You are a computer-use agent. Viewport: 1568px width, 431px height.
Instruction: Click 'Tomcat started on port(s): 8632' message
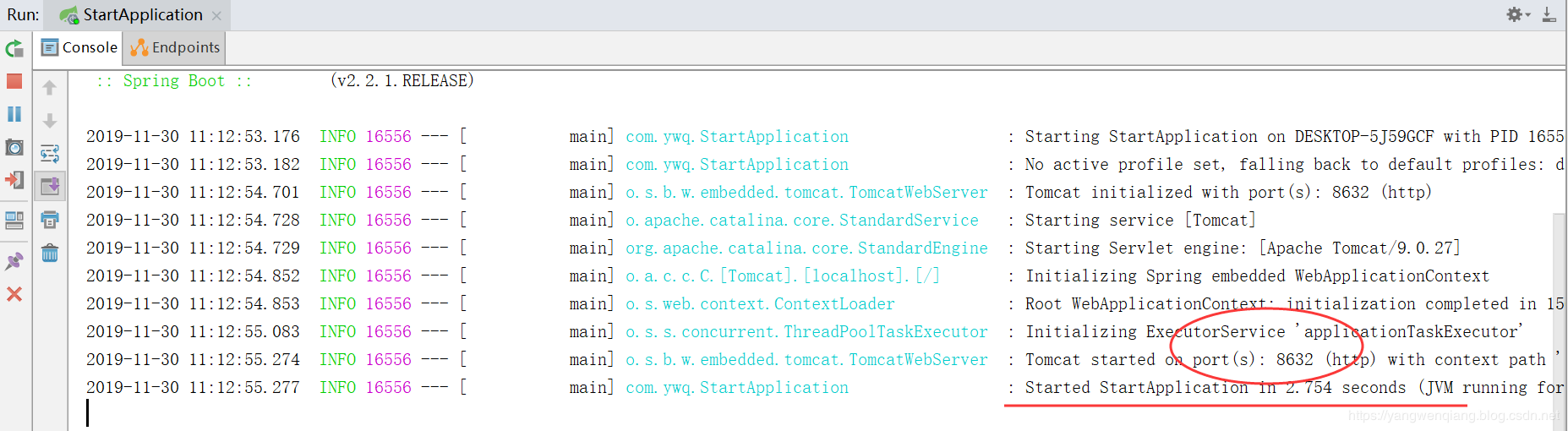[x=1292, y=359]
